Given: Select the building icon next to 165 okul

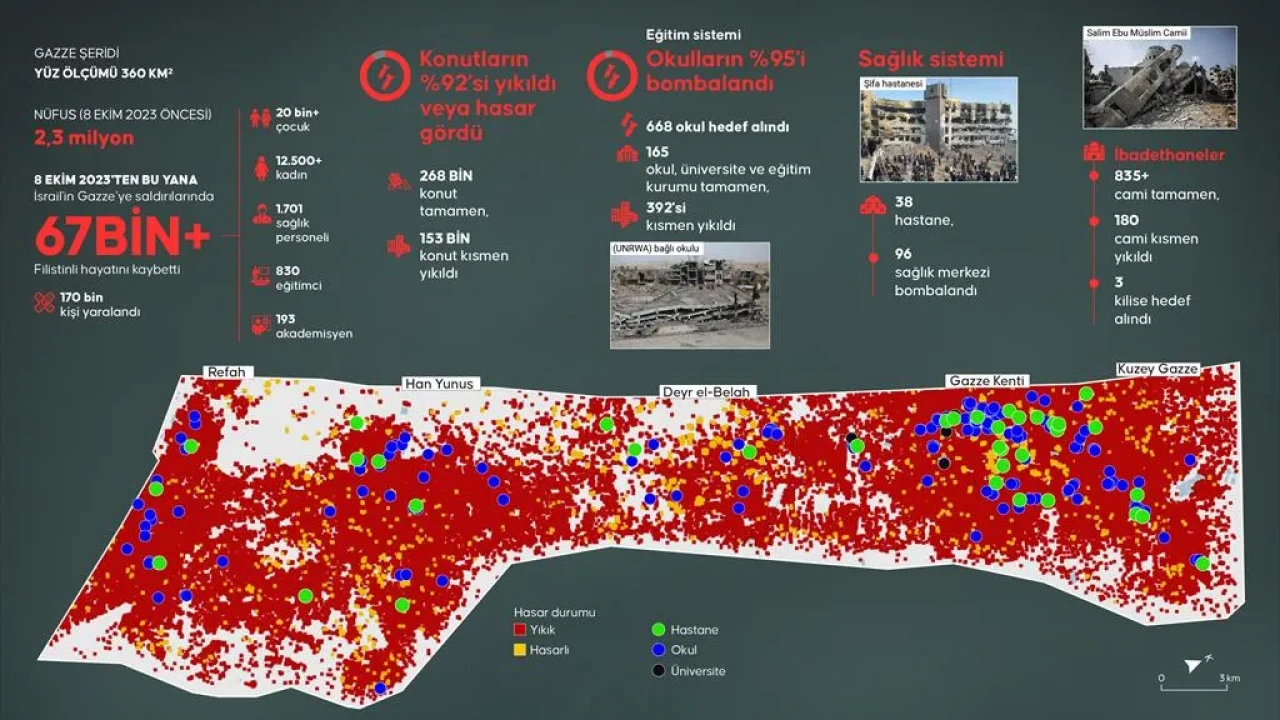Looking at the screenshot, I should (x=628, y=154).
